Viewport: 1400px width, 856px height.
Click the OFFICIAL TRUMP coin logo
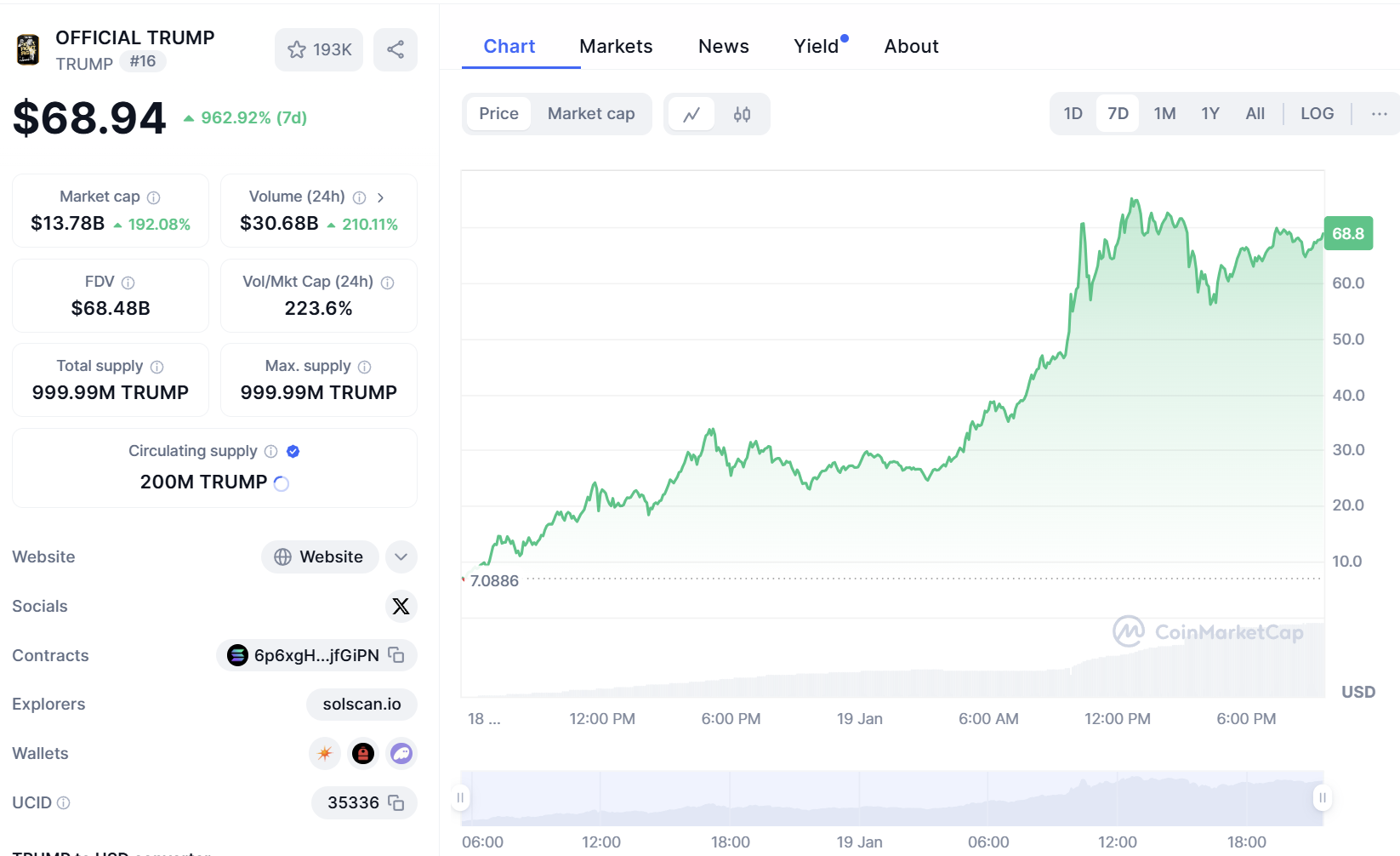[28, 49]
